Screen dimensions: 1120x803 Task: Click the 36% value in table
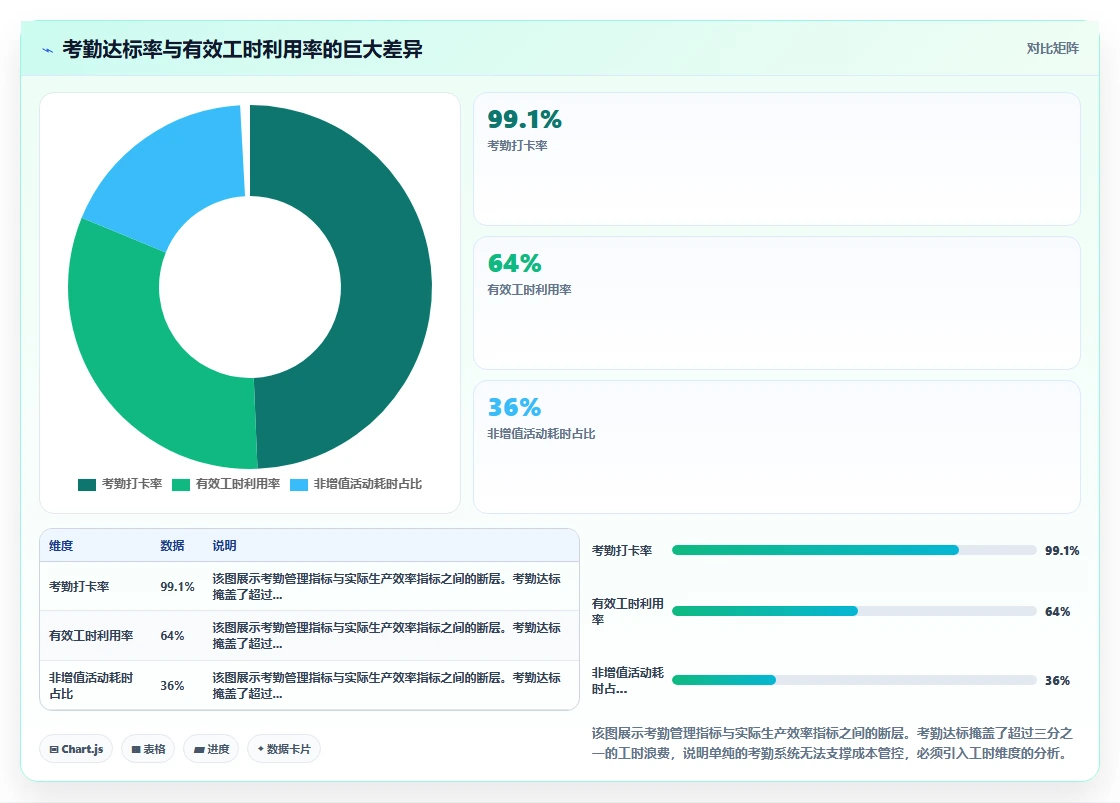pos(172,686)
